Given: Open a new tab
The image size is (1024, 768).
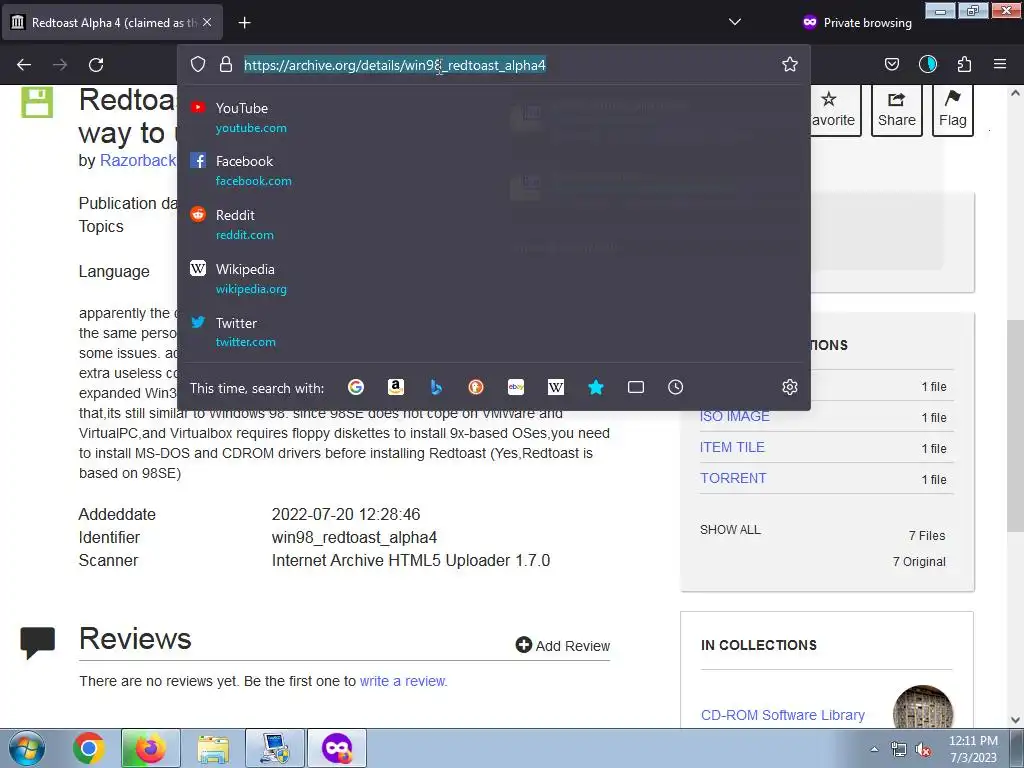Looking at the screenshot, I should [x=244, y=23].
